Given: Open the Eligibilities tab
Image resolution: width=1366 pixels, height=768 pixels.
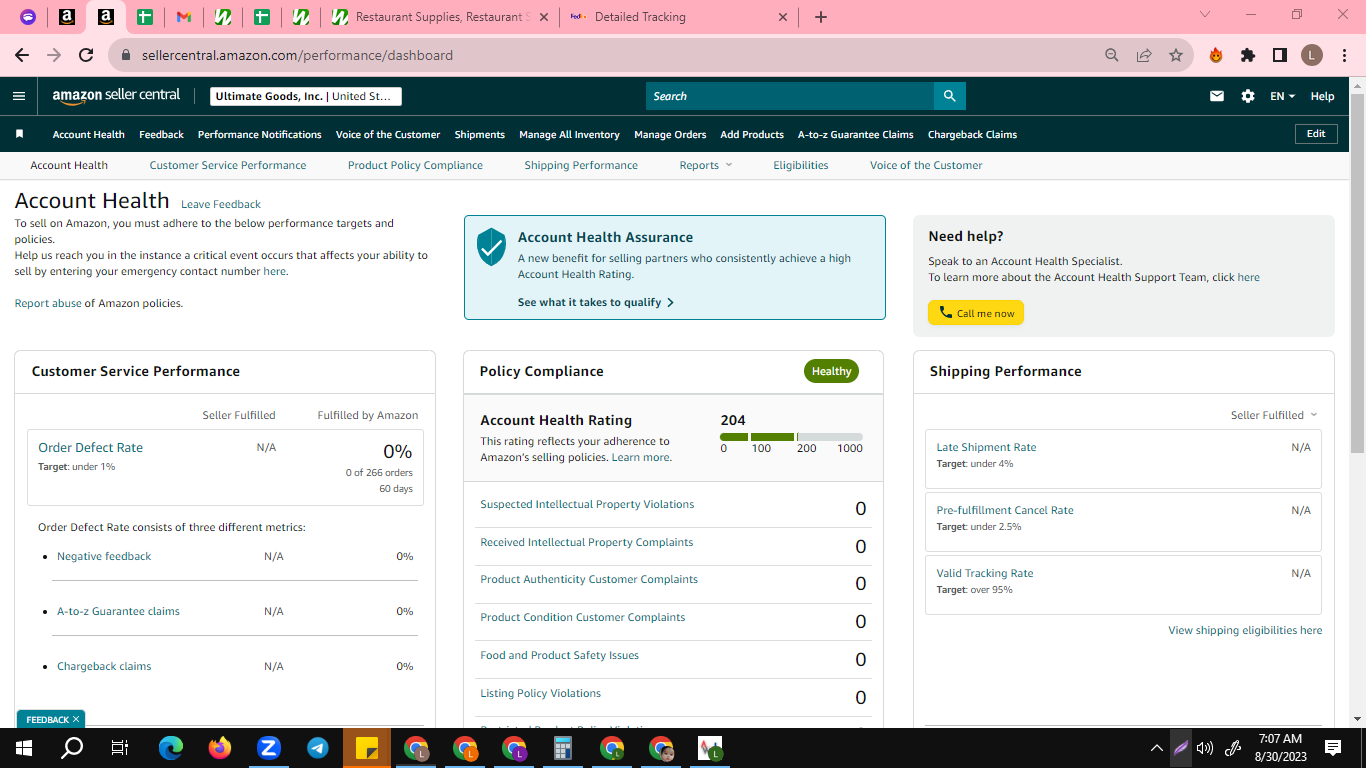Looking at the screenshot, I should pos(801,165).
